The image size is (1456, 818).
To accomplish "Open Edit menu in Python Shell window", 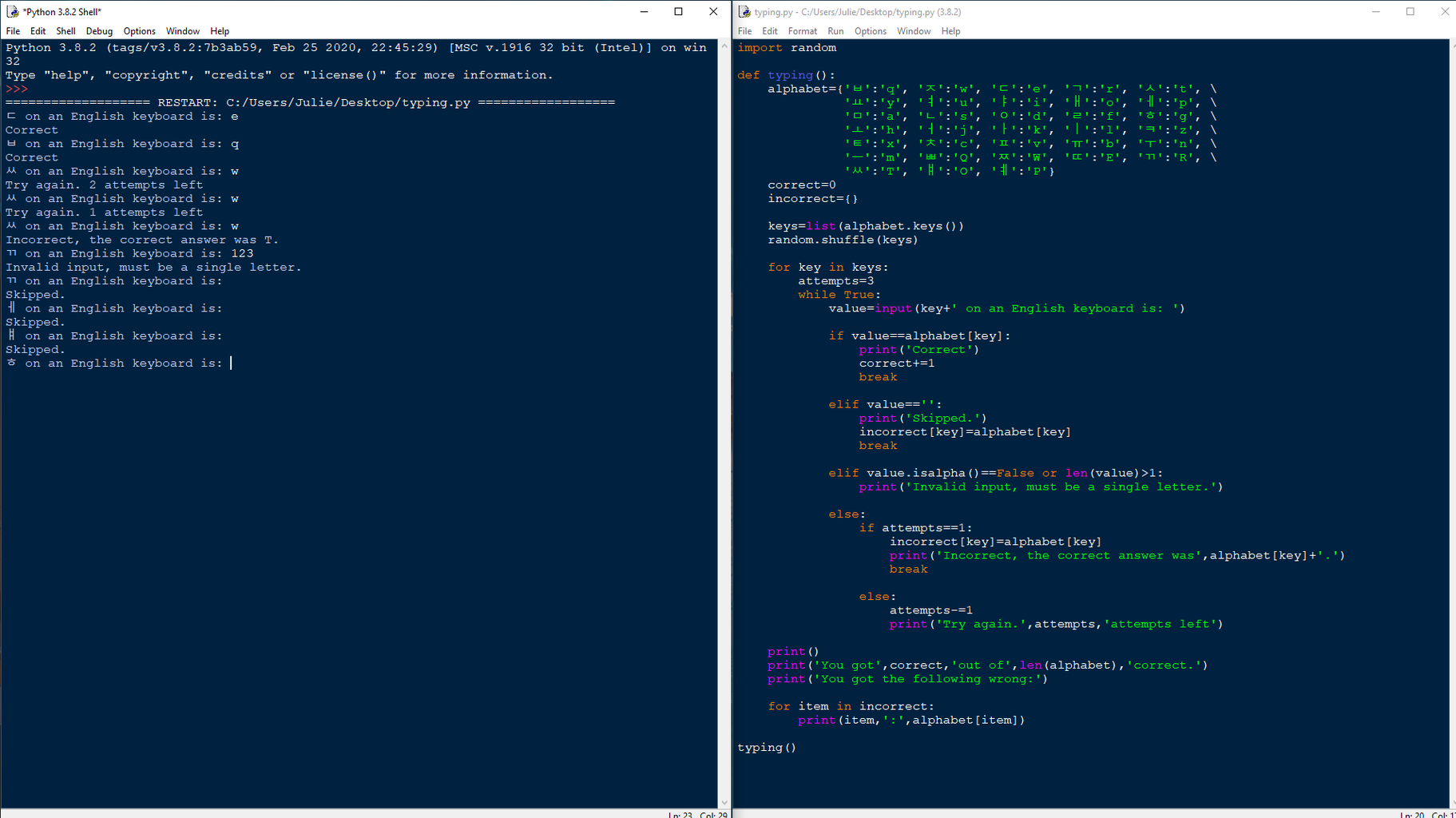I will 38,31.
